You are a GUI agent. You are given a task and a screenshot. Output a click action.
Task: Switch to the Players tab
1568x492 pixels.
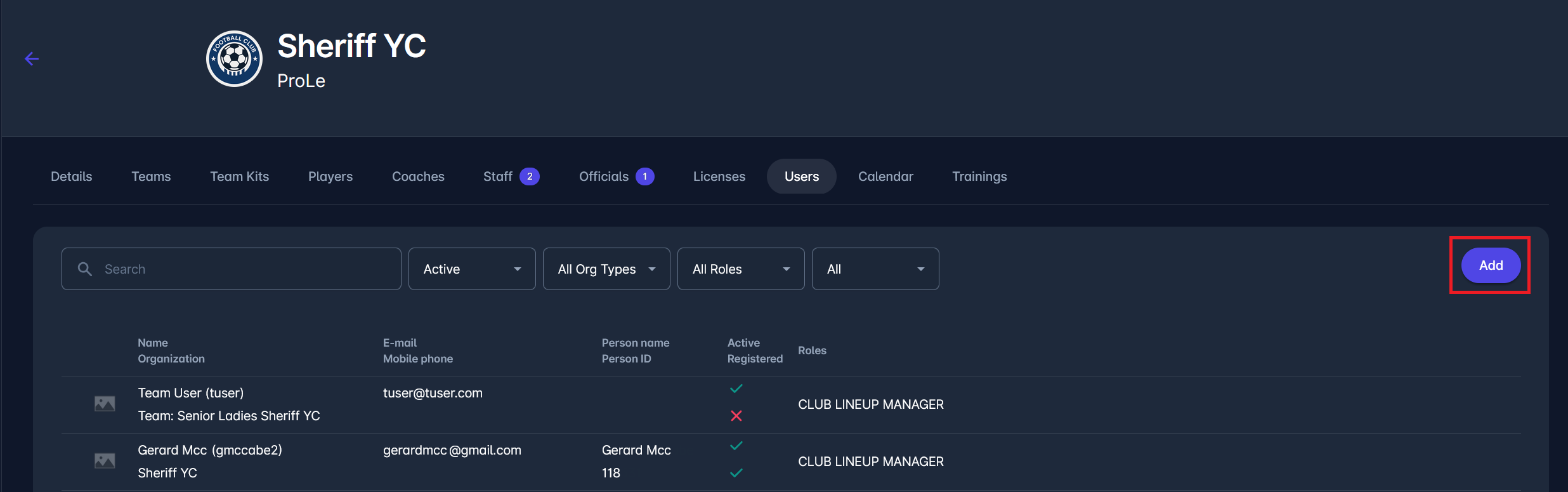pos(330,176)
